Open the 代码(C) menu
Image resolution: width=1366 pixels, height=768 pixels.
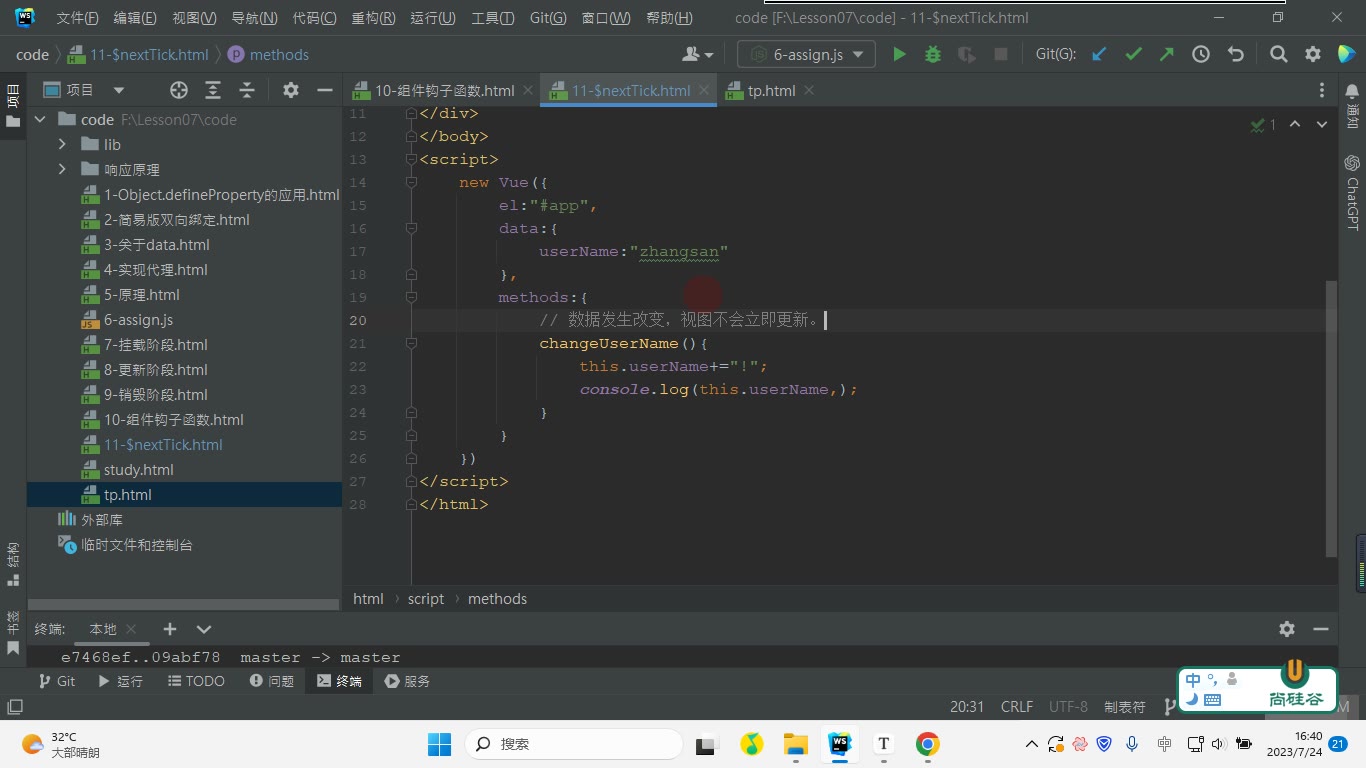point(314,18)
